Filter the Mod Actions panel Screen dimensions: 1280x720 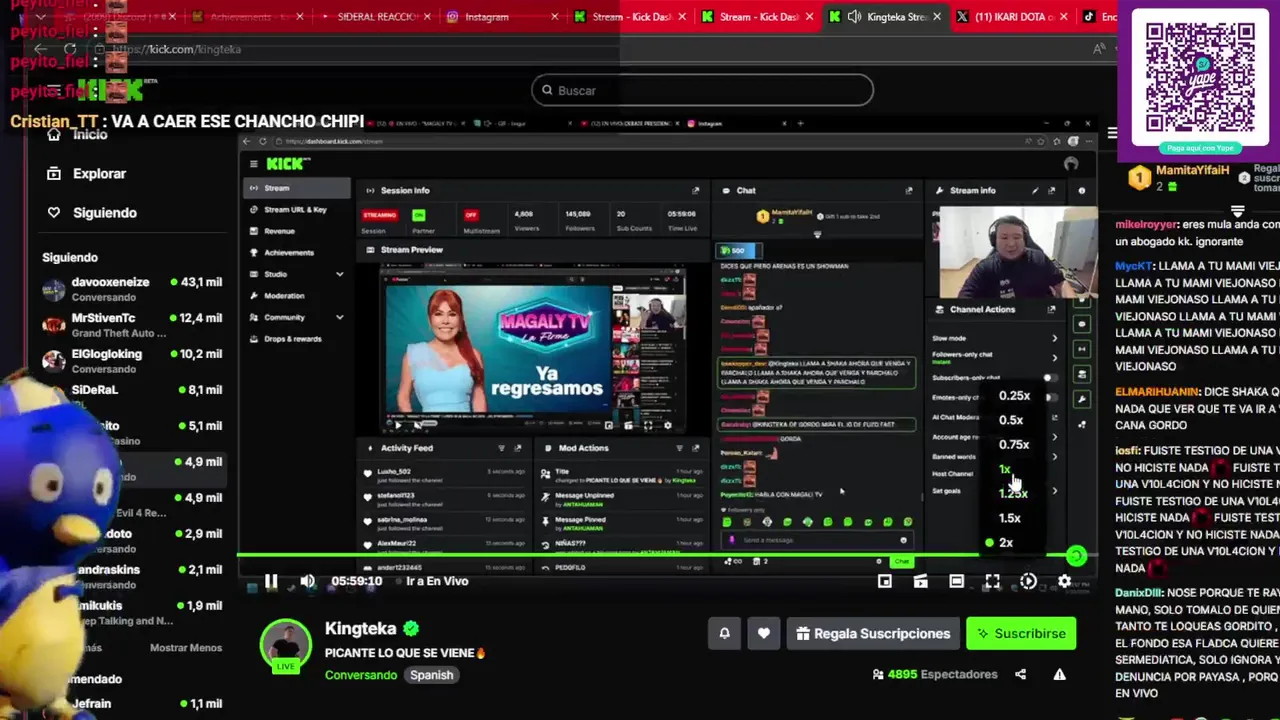679,448
